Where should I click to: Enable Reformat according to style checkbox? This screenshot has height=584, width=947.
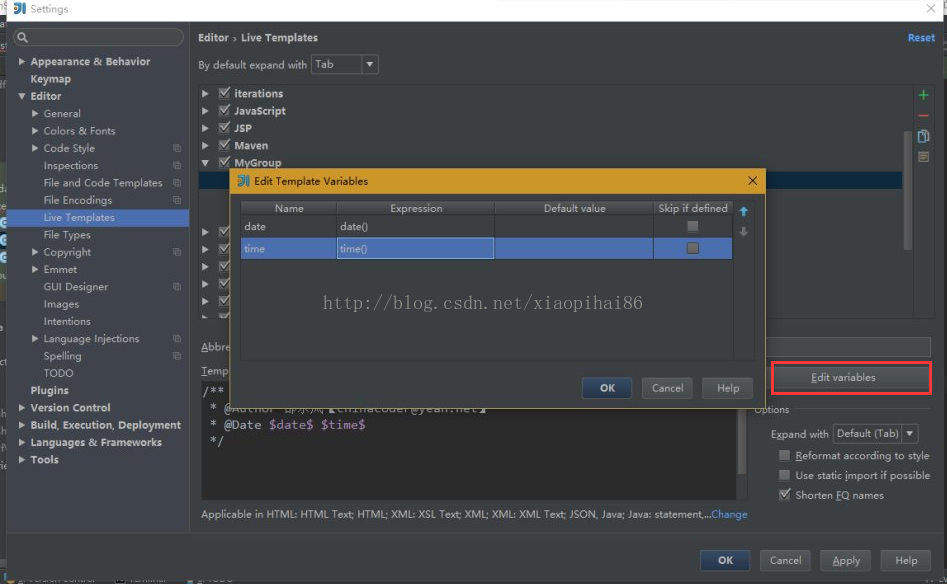[x=785, y=456]
